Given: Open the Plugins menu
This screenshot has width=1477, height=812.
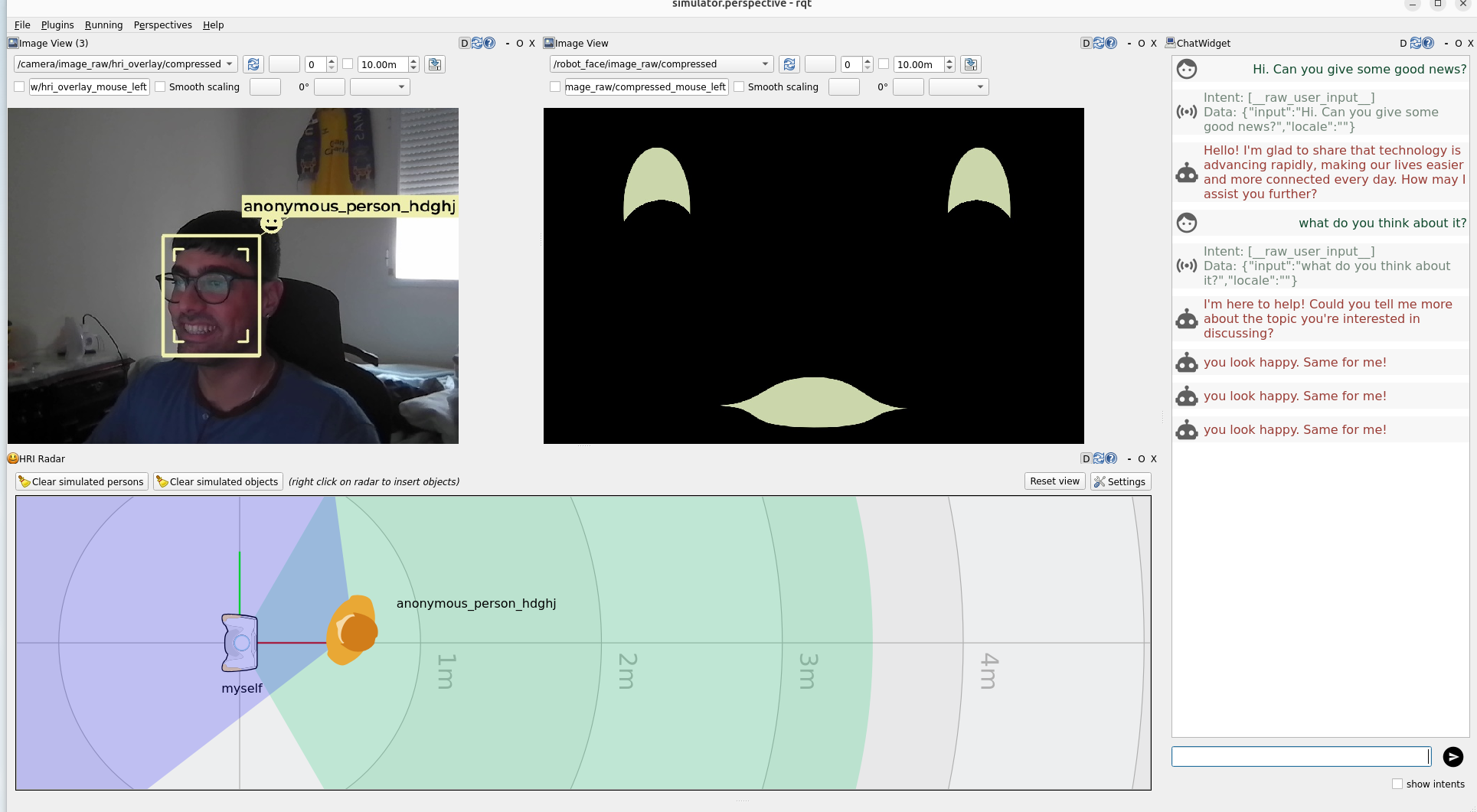Looking at the screenshot, I should click(x=57, y=24).
